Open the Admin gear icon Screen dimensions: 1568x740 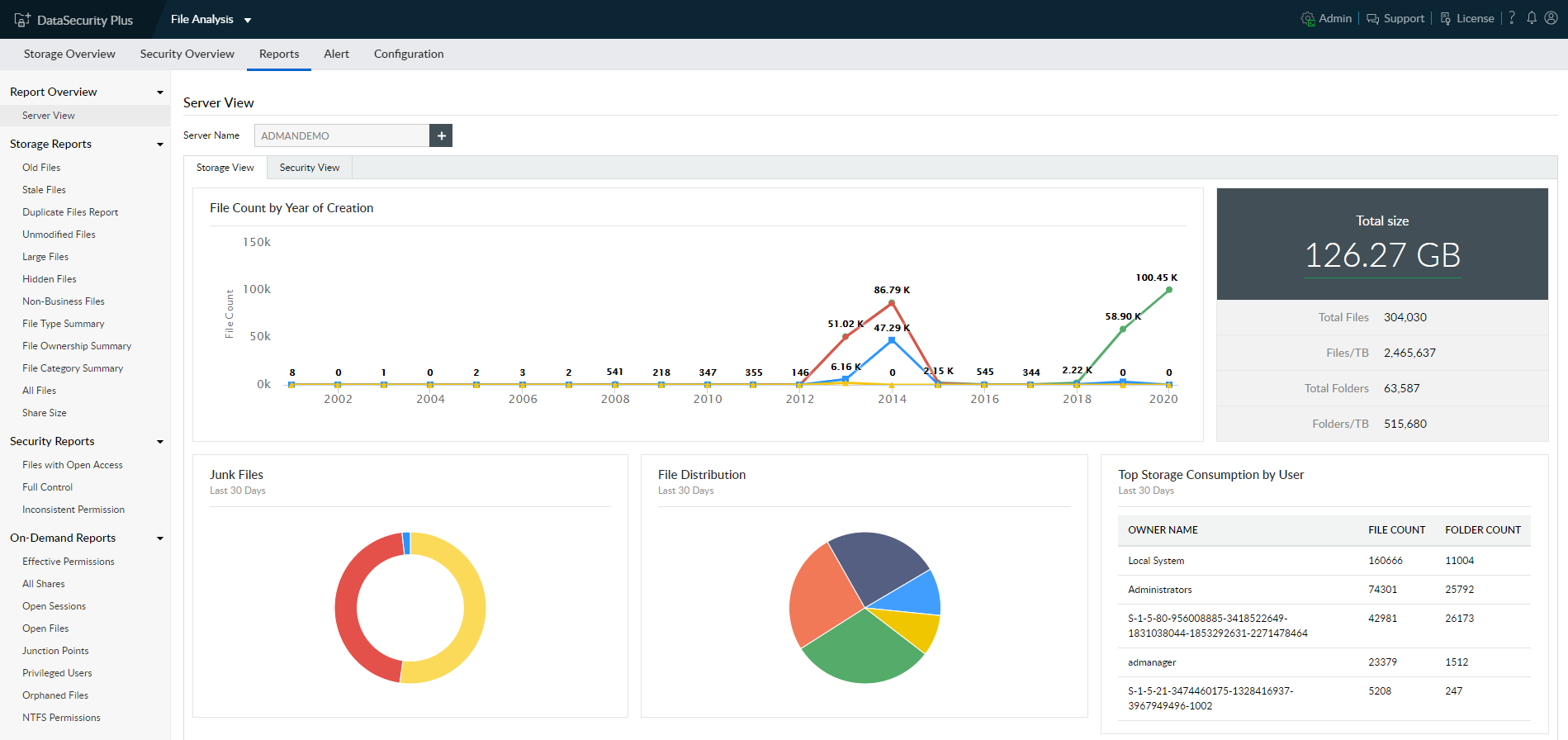[x=1308, y=19]
